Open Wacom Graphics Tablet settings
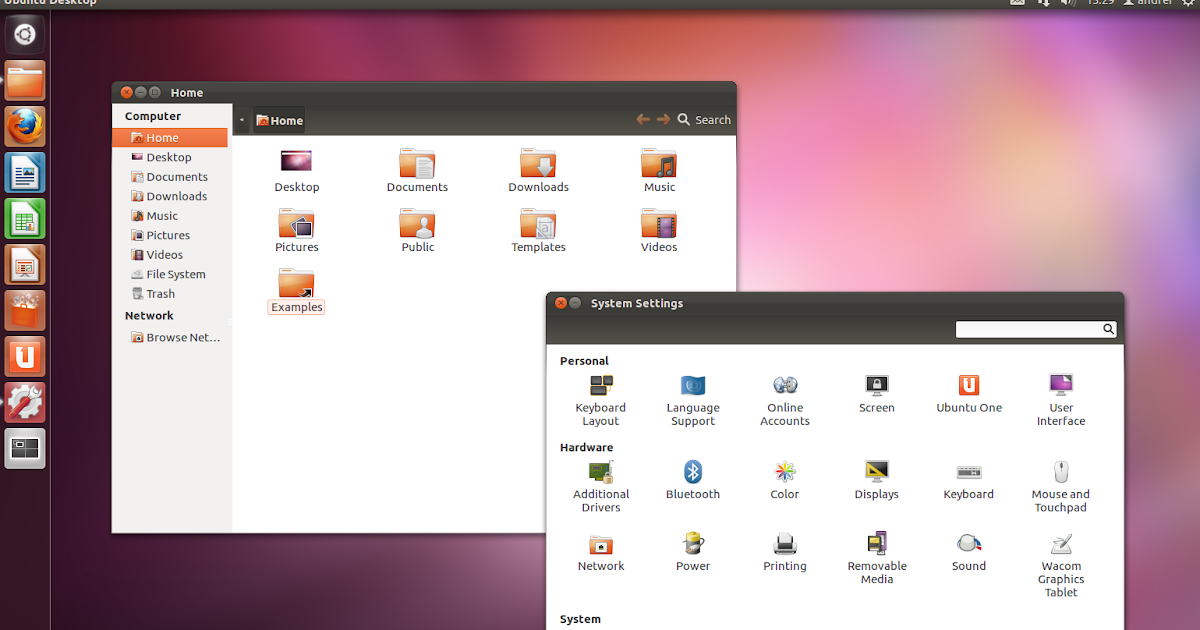 (1060, 555)
